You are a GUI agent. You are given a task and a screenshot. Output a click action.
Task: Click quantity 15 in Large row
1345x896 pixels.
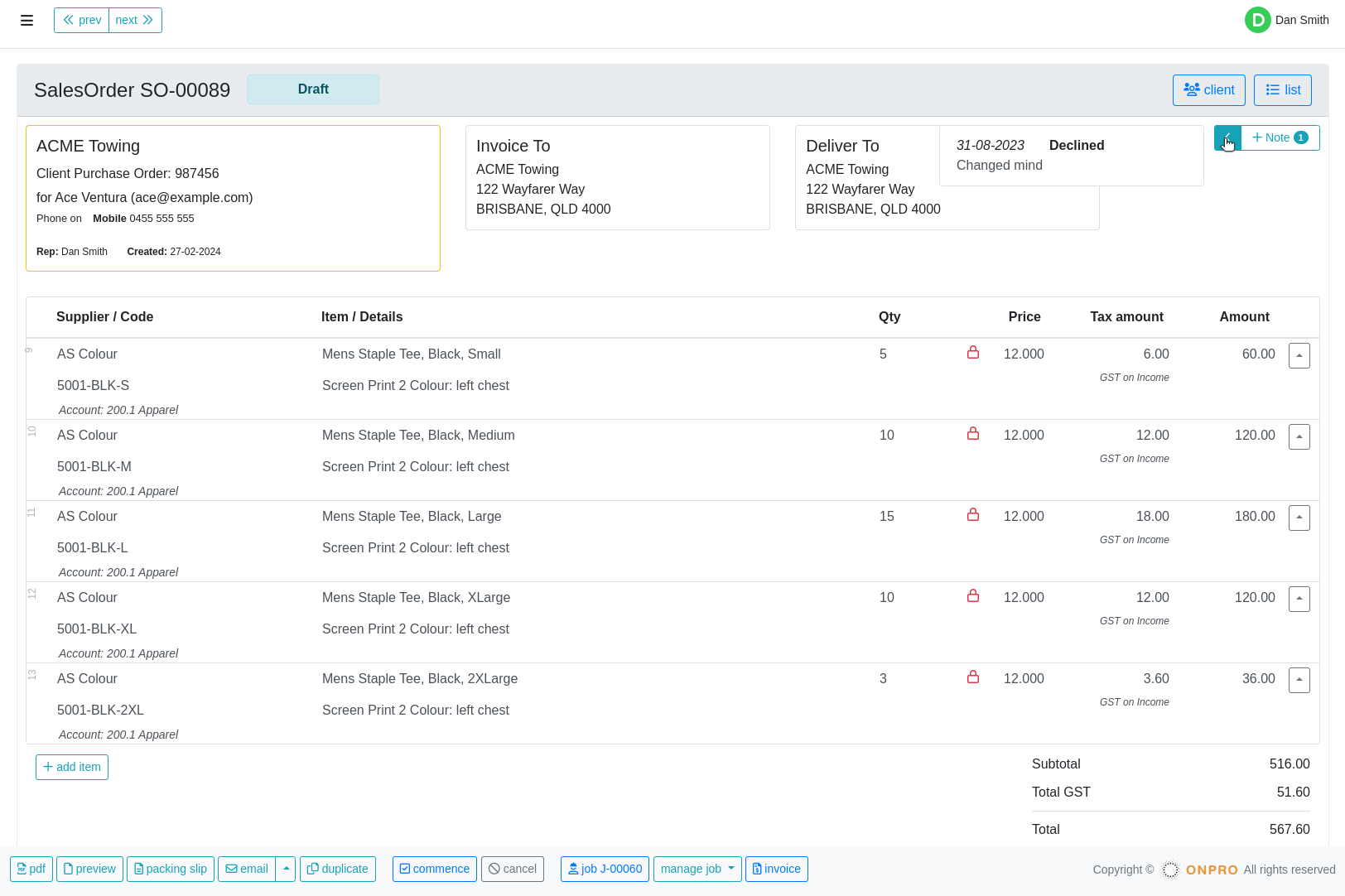[886, 517]
